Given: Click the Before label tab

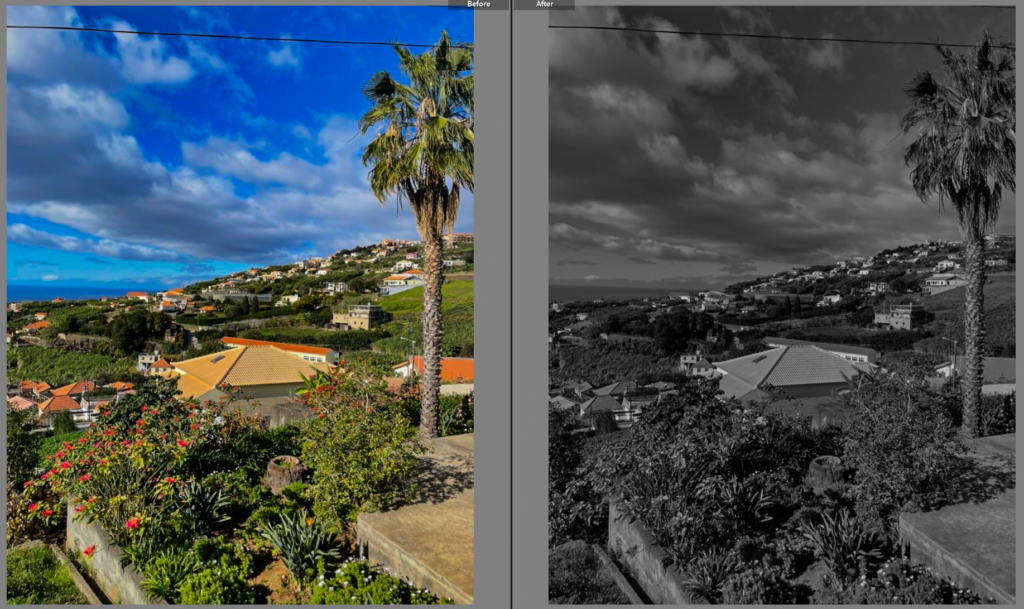Looking at the screenshot, I should coord(479,5).
